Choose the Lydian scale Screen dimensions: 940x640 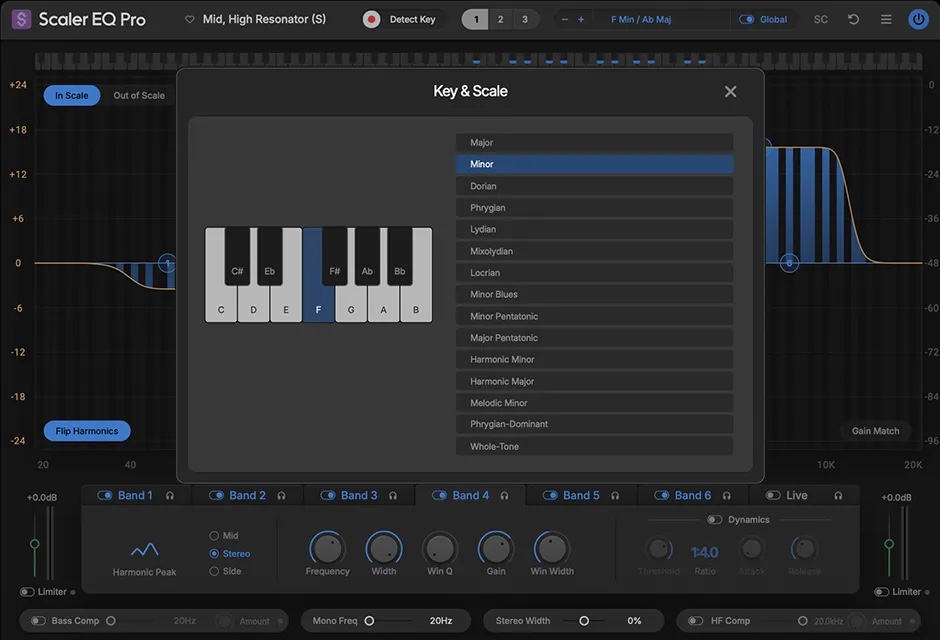594,230
